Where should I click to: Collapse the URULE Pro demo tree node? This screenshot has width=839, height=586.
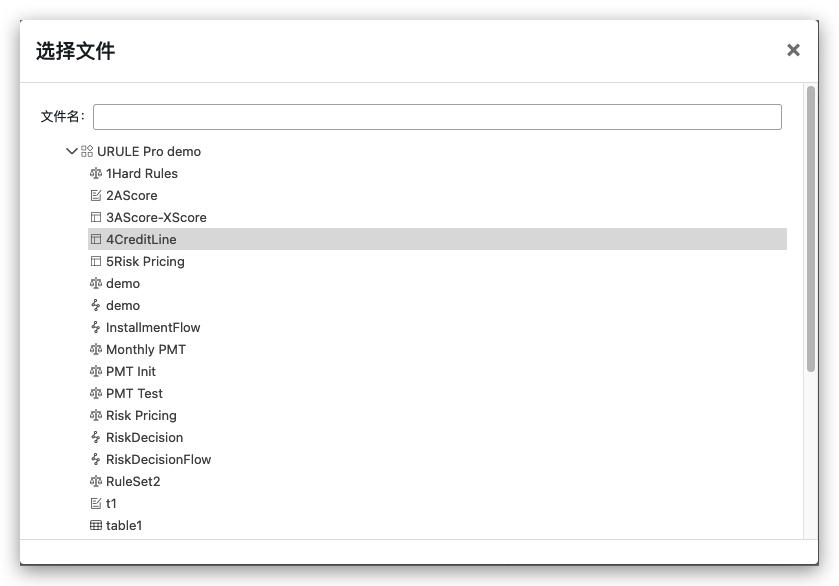click(71, 152)
